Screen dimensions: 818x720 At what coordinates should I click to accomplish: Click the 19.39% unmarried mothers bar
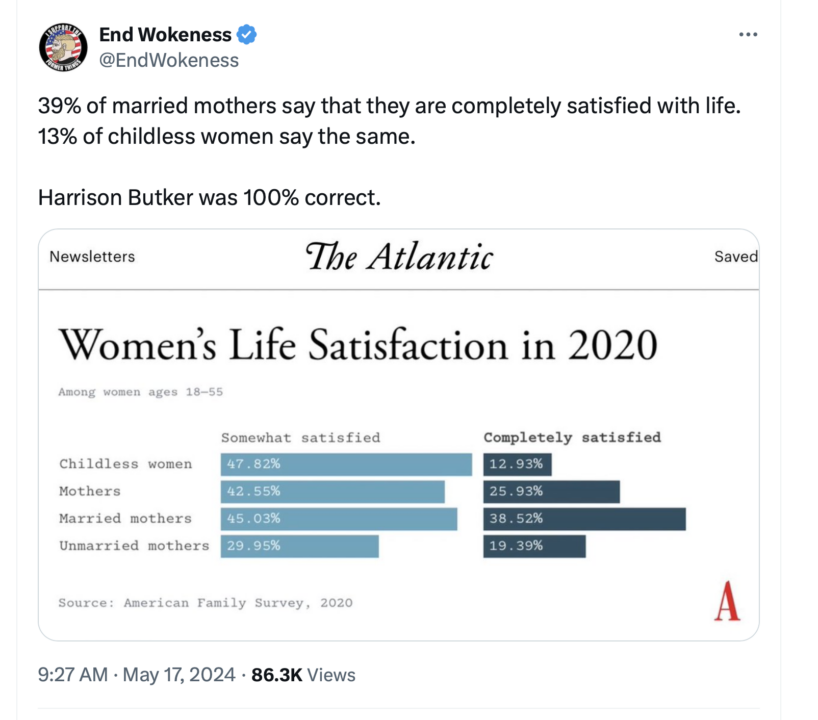[534, 546]
